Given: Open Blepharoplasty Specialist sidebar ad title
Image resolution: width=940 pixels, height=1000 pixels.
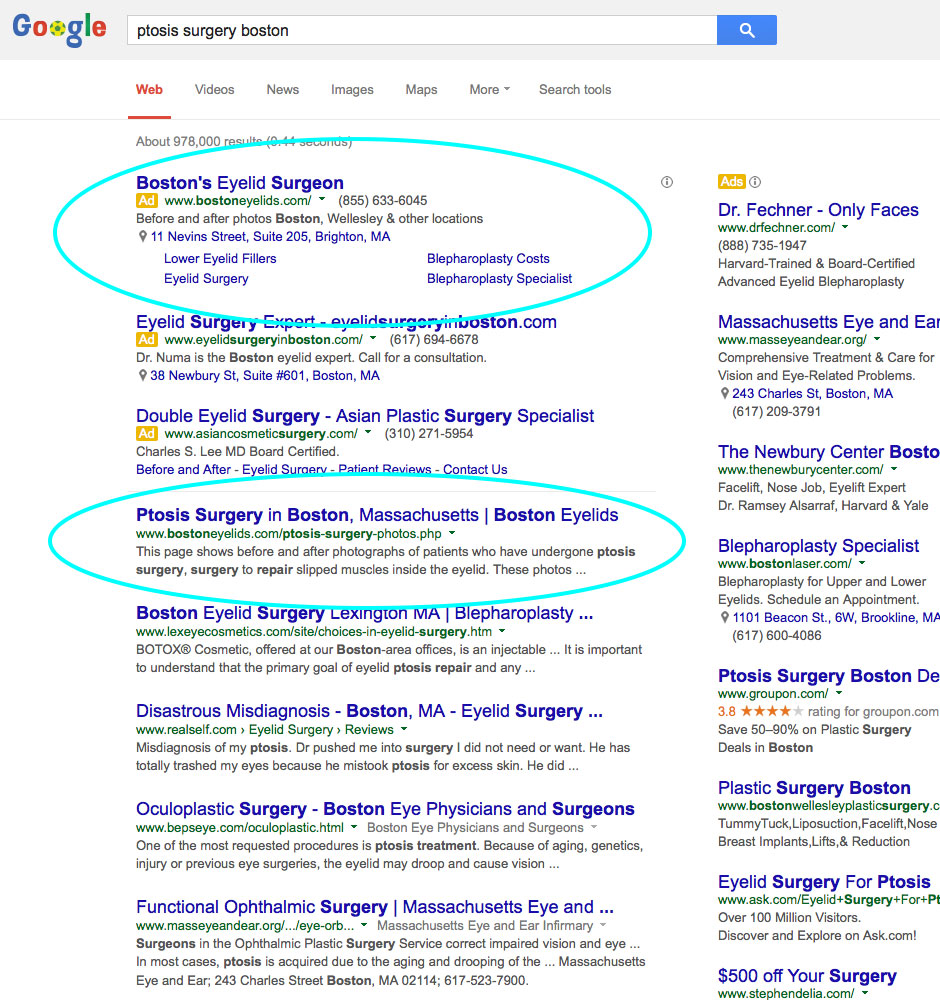Looking at the screenshot, I should click(x=818, y=546).
